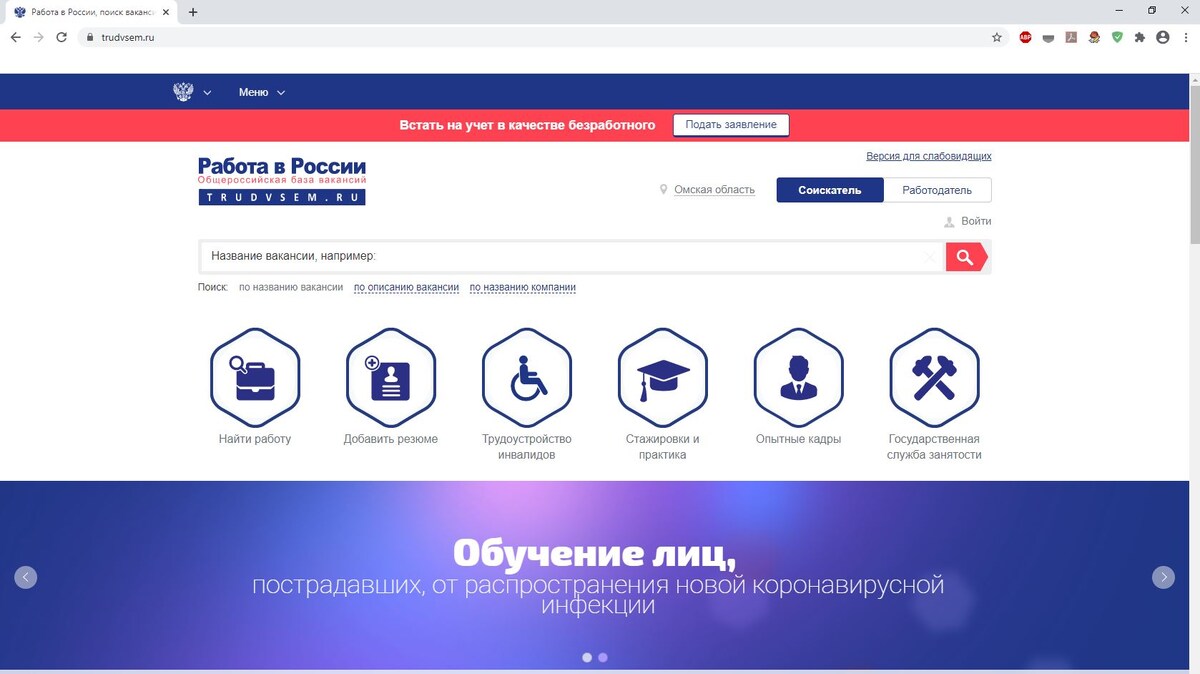The image size is (1200, 674).
Task: Bookmark the page with the star icon
Action: (x=997, y=37)
